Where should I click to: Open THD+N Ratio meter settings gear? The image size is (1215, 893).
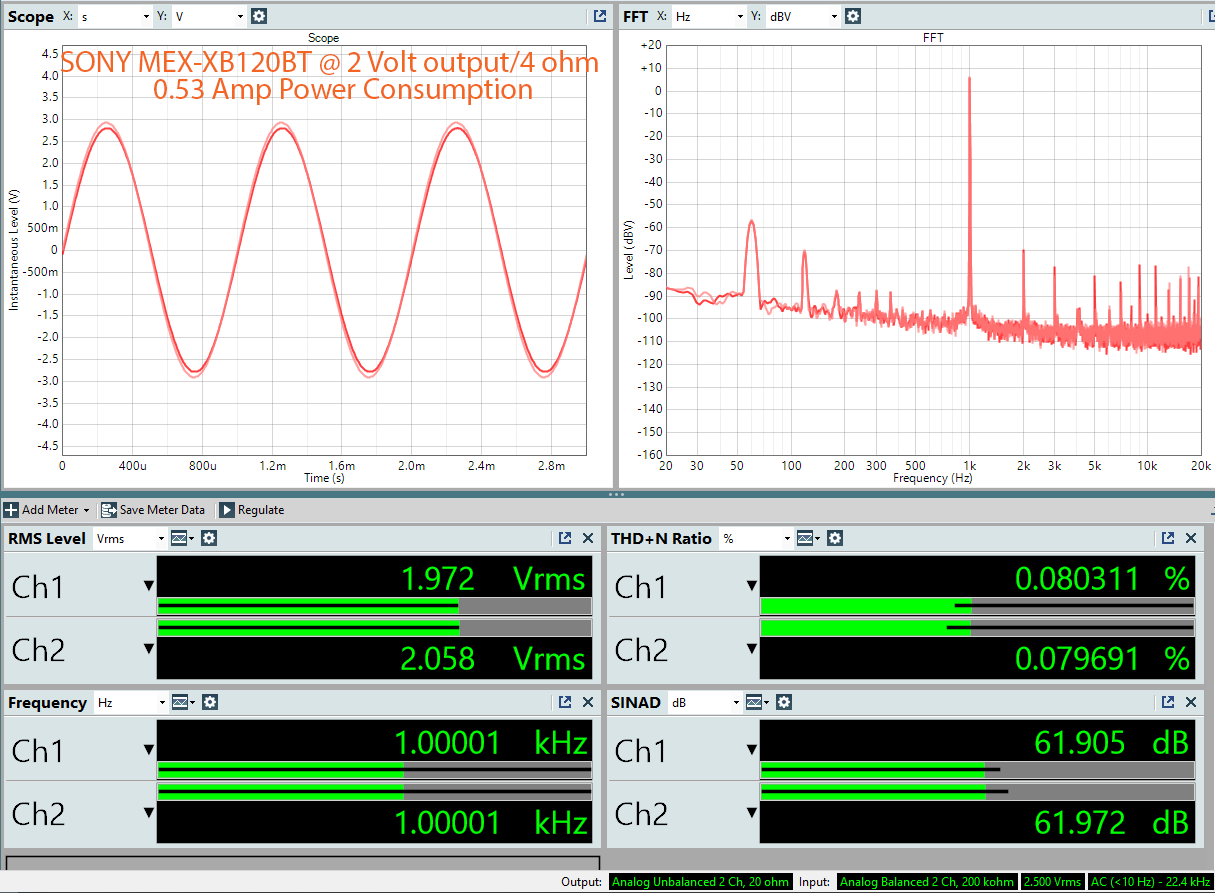click(835, 538)
